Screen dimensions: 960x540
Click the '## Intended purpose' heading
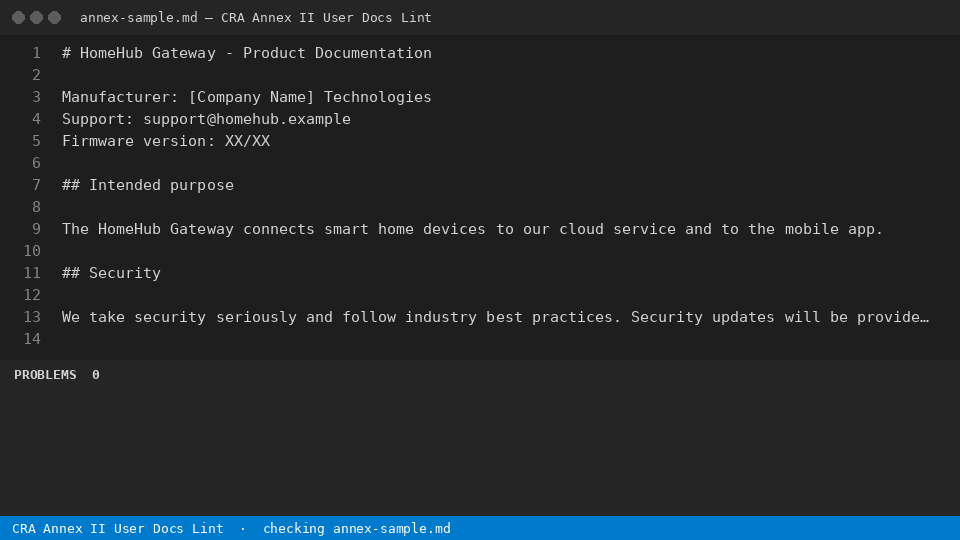(148, 186)
